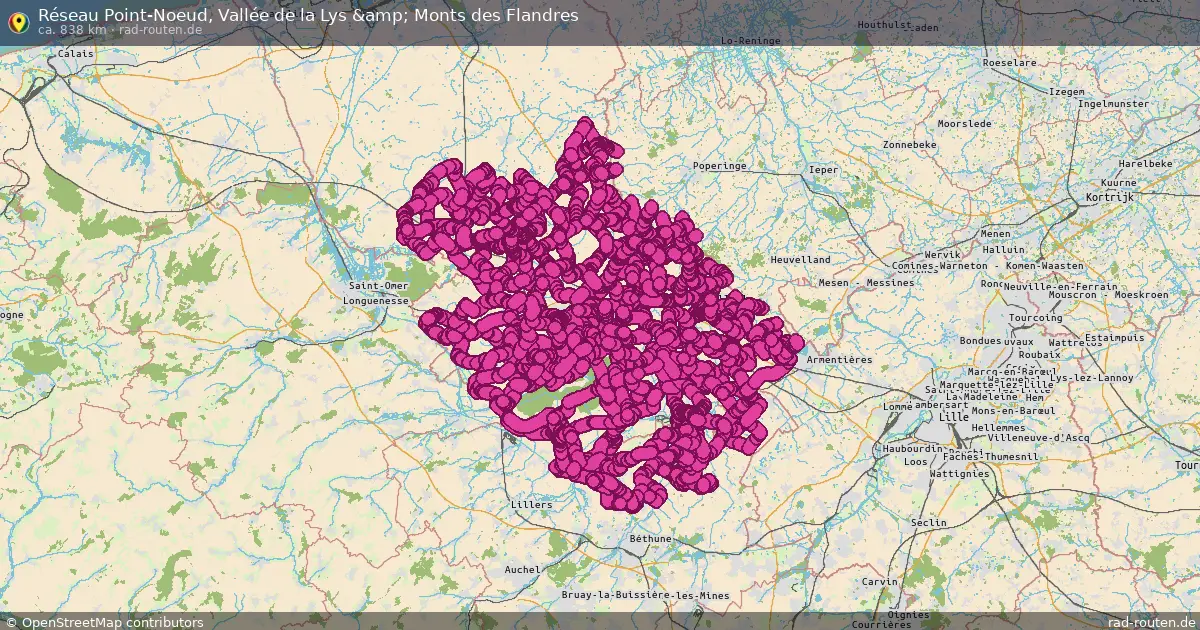The width and height of the screenshot is (1200, 630).
Task: Click the 'Heuvelland' map label
Action: click(x=800, y=260)
